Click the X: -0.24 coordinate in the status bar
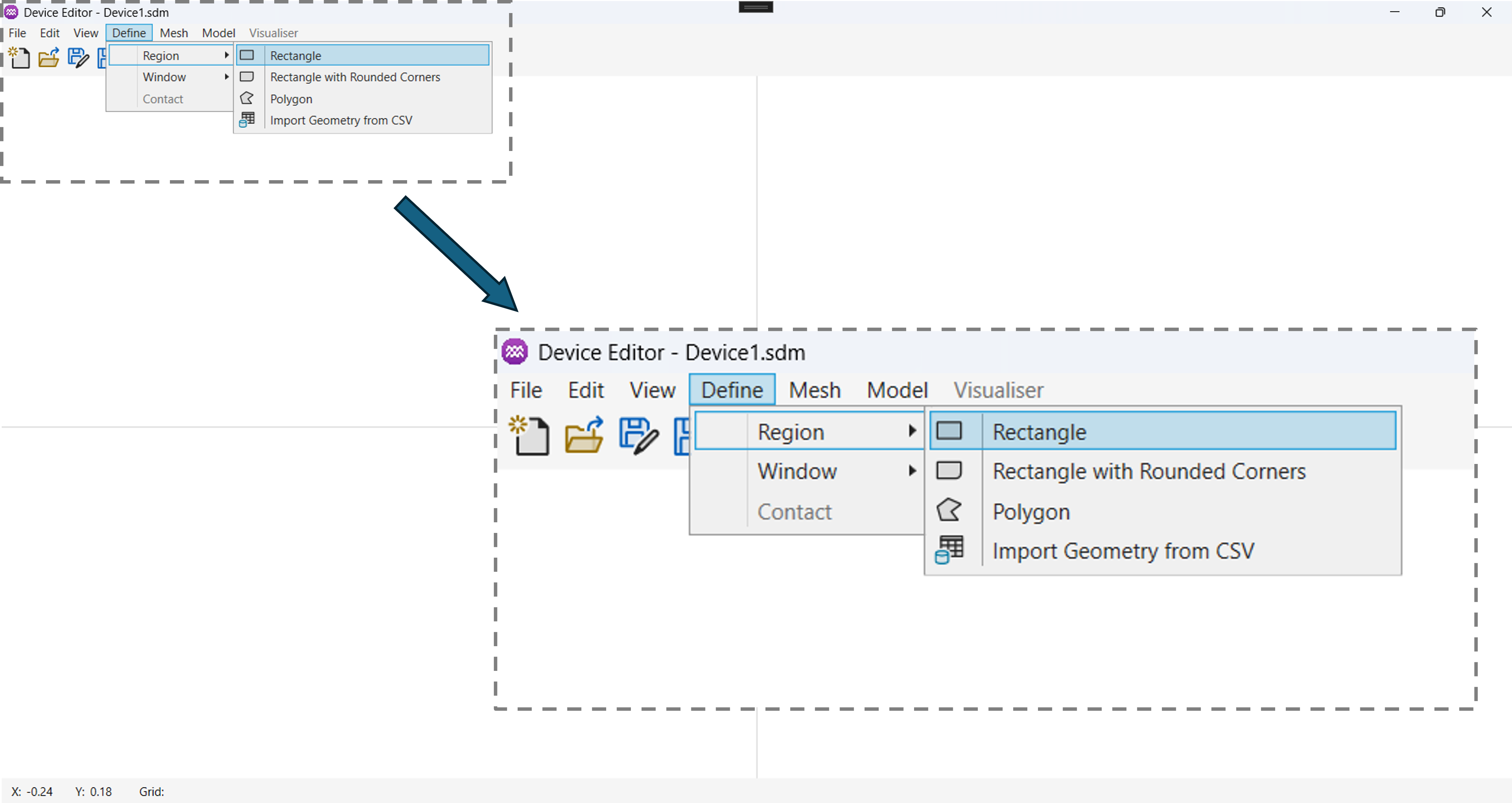 pyautogui.click(x=32, y=791)
